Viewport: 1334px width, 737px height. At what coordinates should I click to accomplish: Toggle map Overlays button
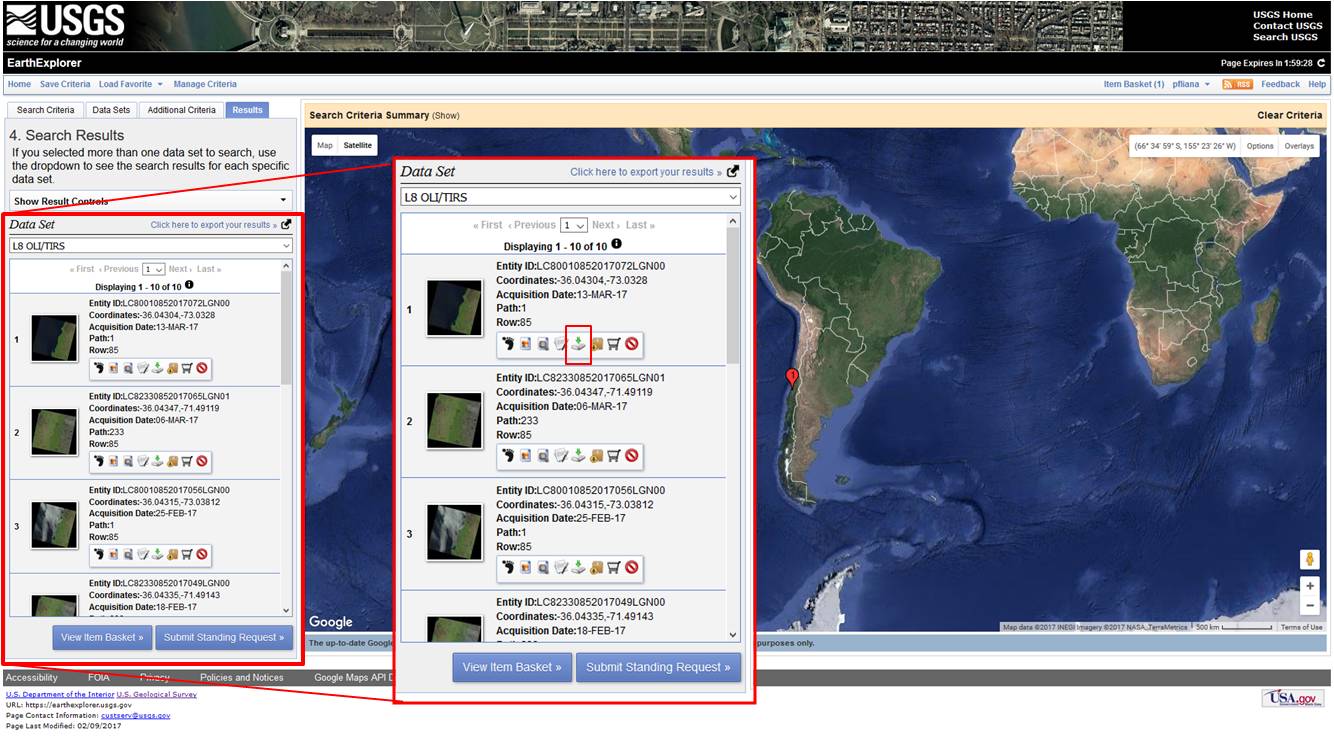[x=1299, y=146]
